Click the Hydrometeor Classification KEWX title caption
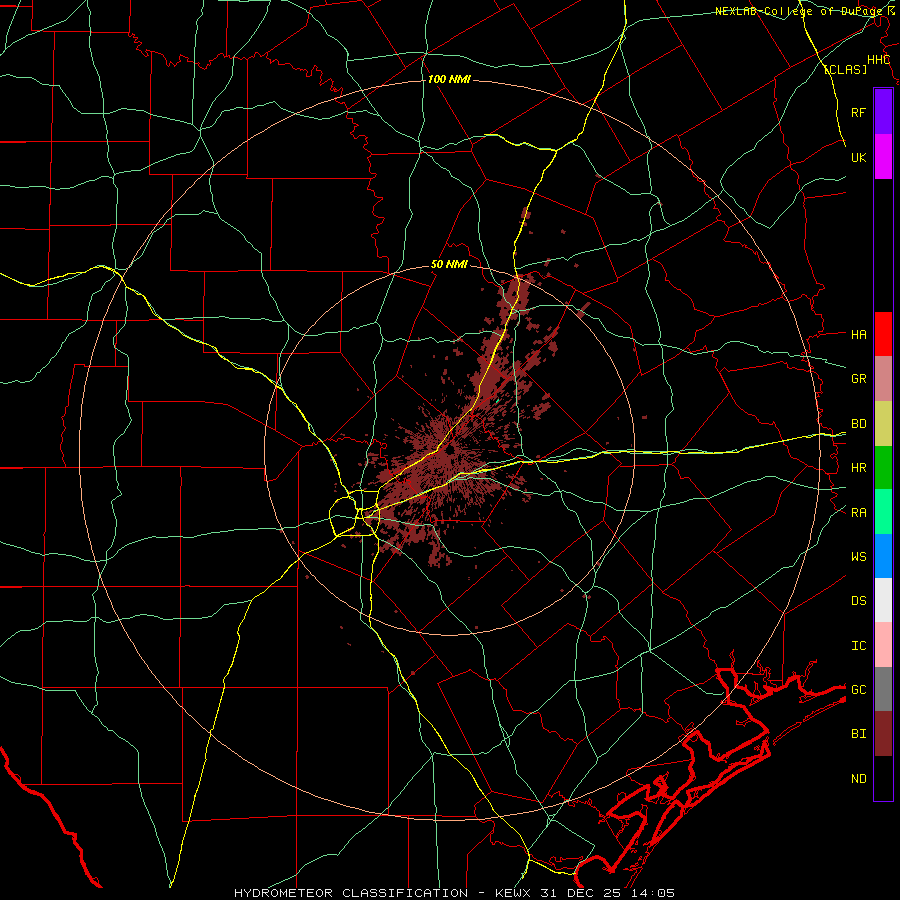This screenshot has height=900, width=900. tap(455, 893)
